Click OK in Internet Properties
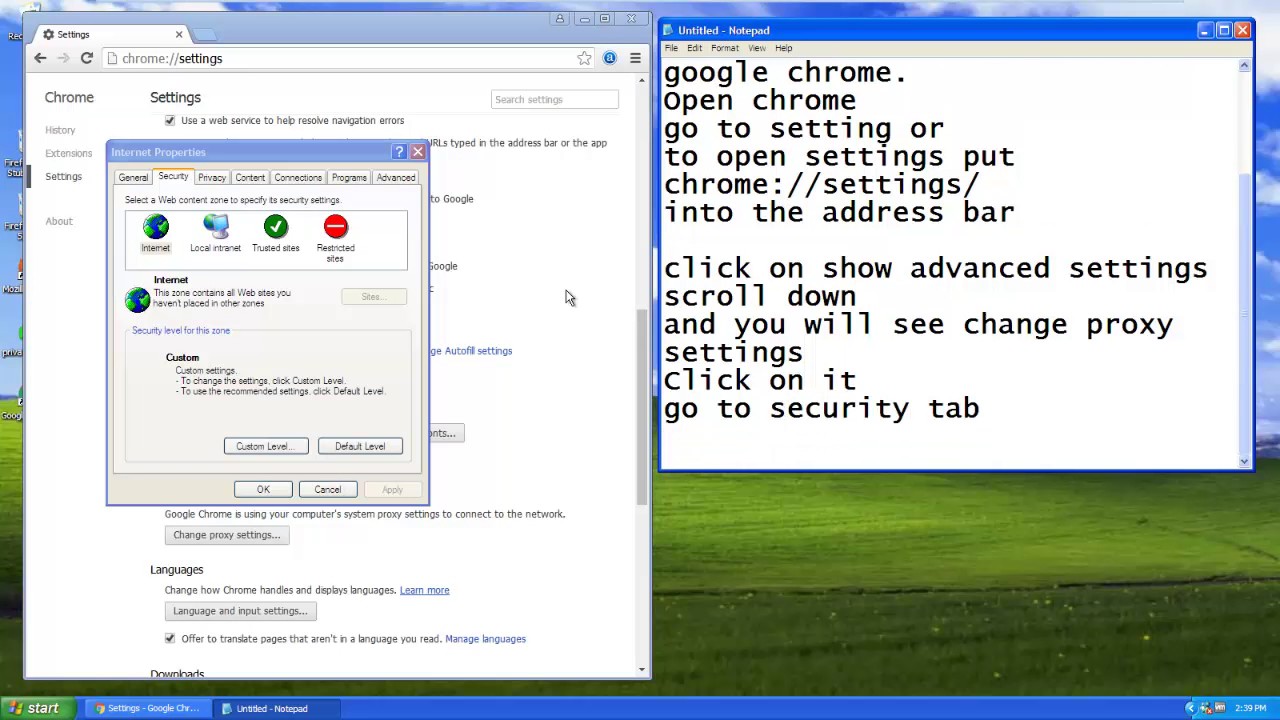 click(x=263, y=489)
